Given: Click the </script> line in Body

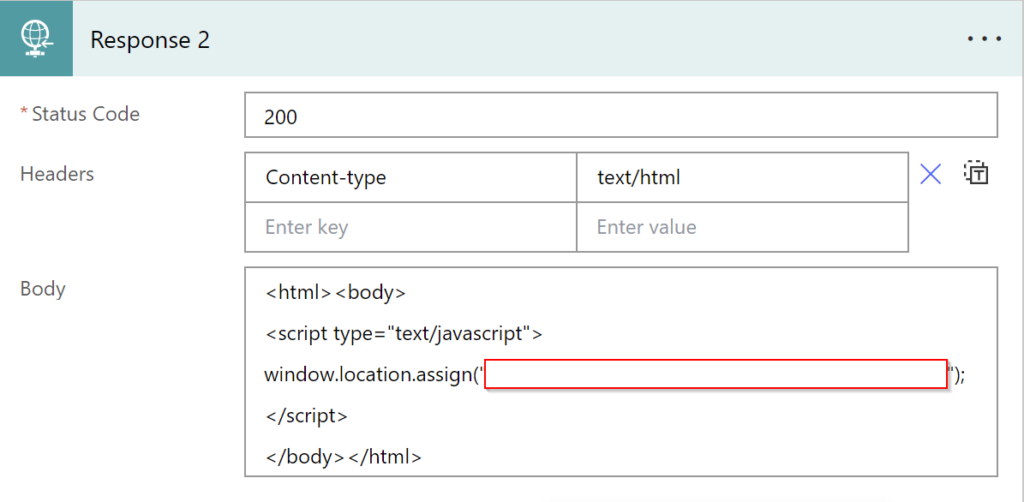Looking at the screenshot, I should pos(306,416).
